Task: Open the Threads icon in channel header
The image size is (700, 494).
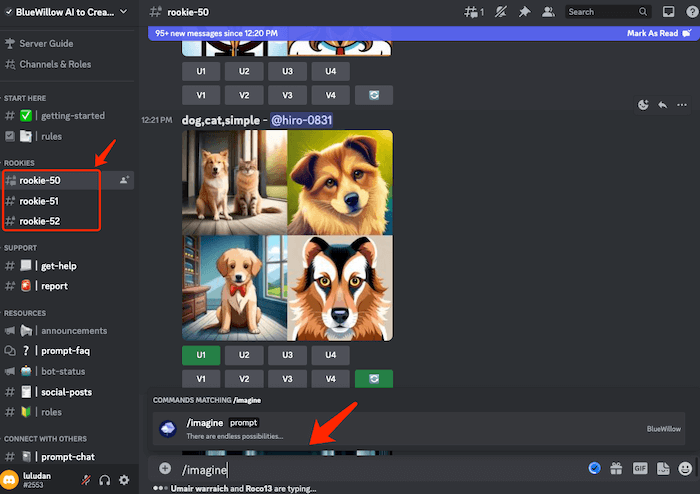Action: (475, 12)
